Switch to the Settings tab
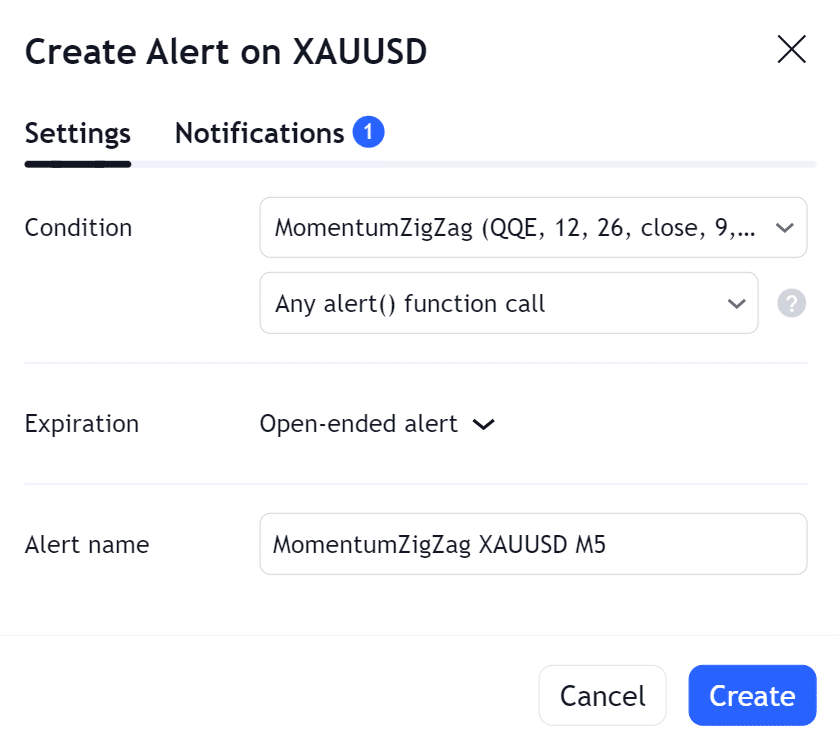Viewport: 839px width, 743px height. 78,133
